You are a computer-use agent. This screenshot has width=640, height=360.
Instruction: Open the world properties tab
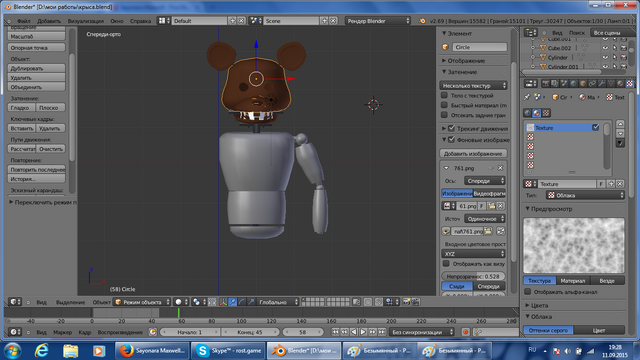(x=573, y=84)
